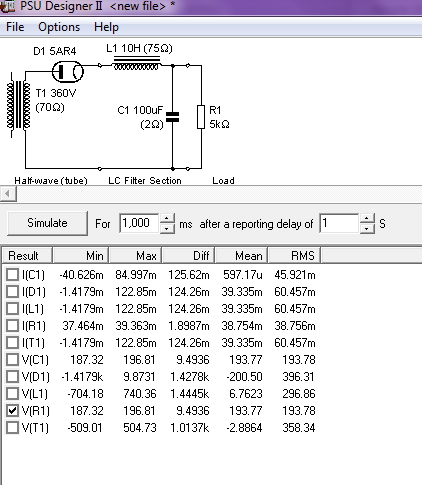Open the Options menu

point(59,27)
